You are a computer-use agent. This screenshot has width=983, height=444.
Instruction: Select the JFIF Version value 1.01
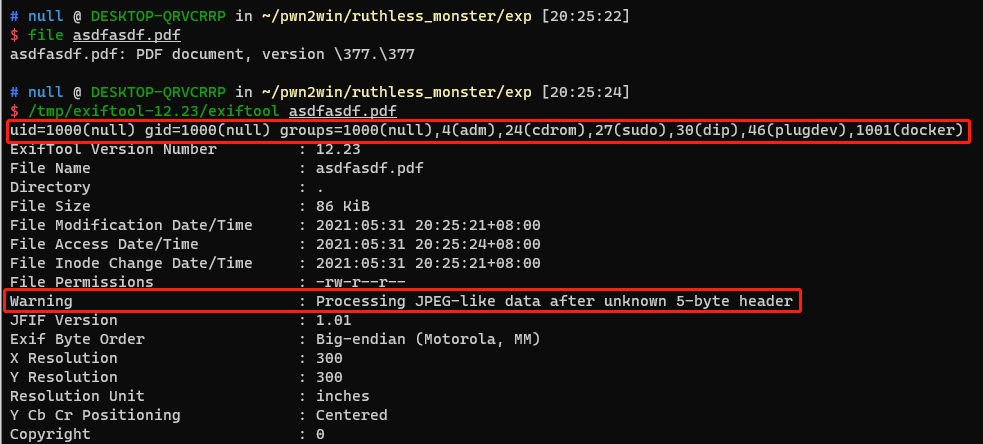pyautogui.click(x=332, y=320)
